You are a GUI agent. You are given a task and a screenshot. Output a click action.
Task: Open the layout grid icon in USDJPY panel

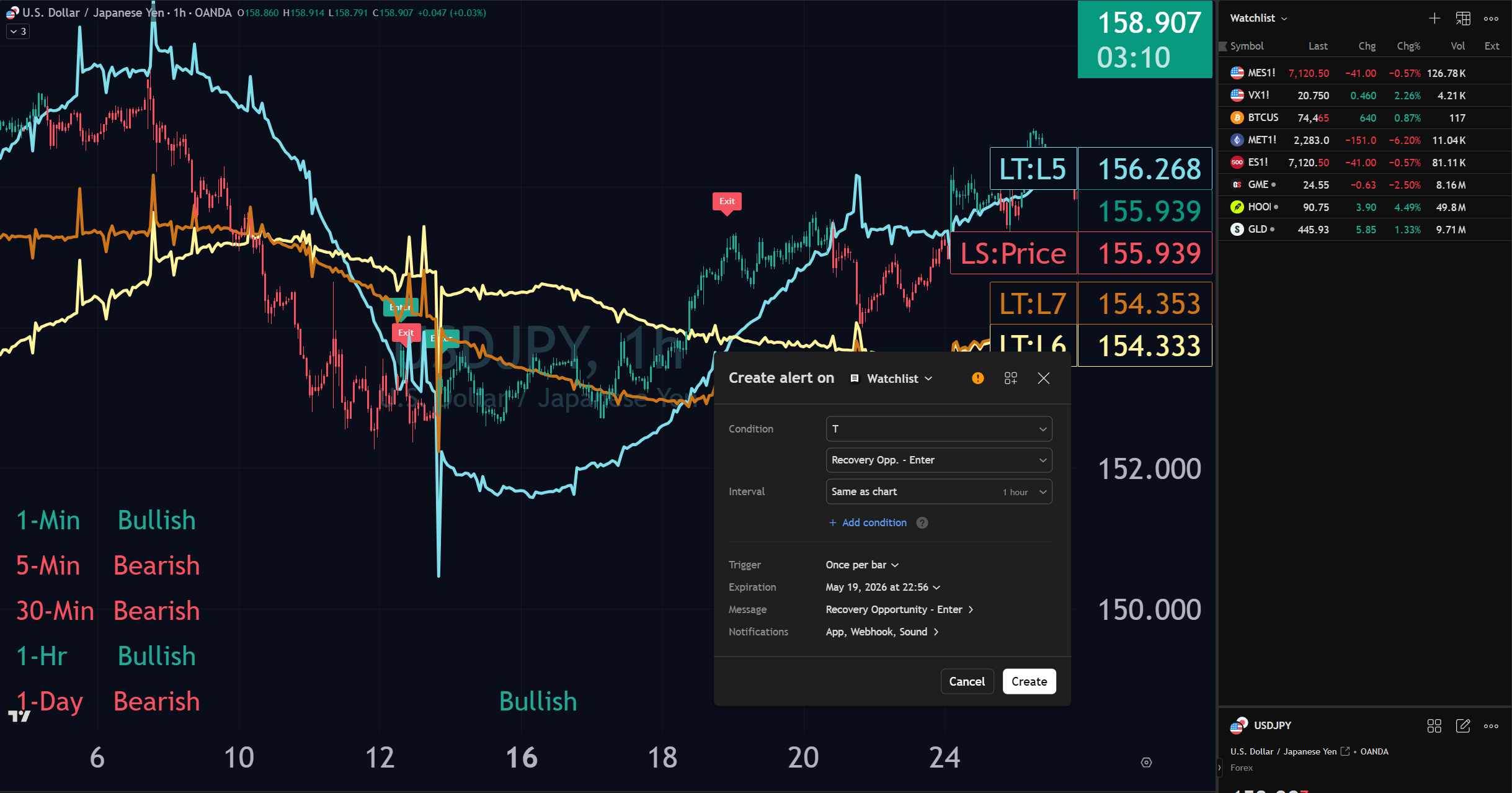[x=1434, y=726]
